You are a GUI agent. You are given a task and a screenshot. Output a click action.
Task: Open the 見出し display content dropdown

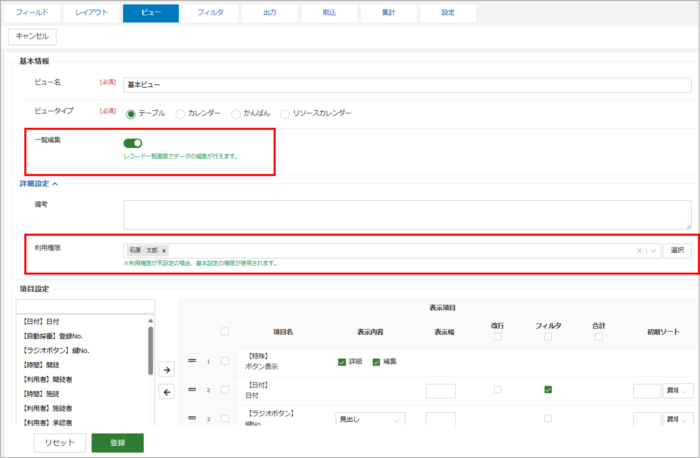pos(370,419)
